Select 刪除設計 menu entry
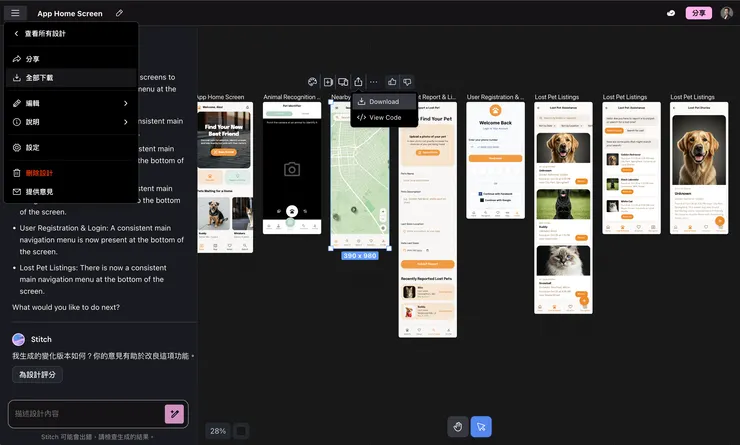The width and height of the screenshot is (740, 445). [x=71, y=173]
